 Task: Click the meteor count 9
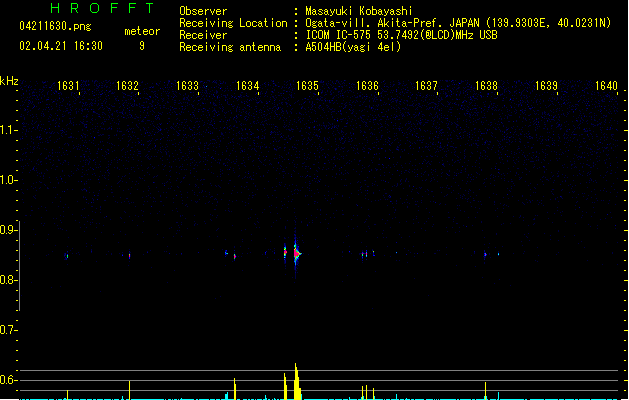pos(142,46)
